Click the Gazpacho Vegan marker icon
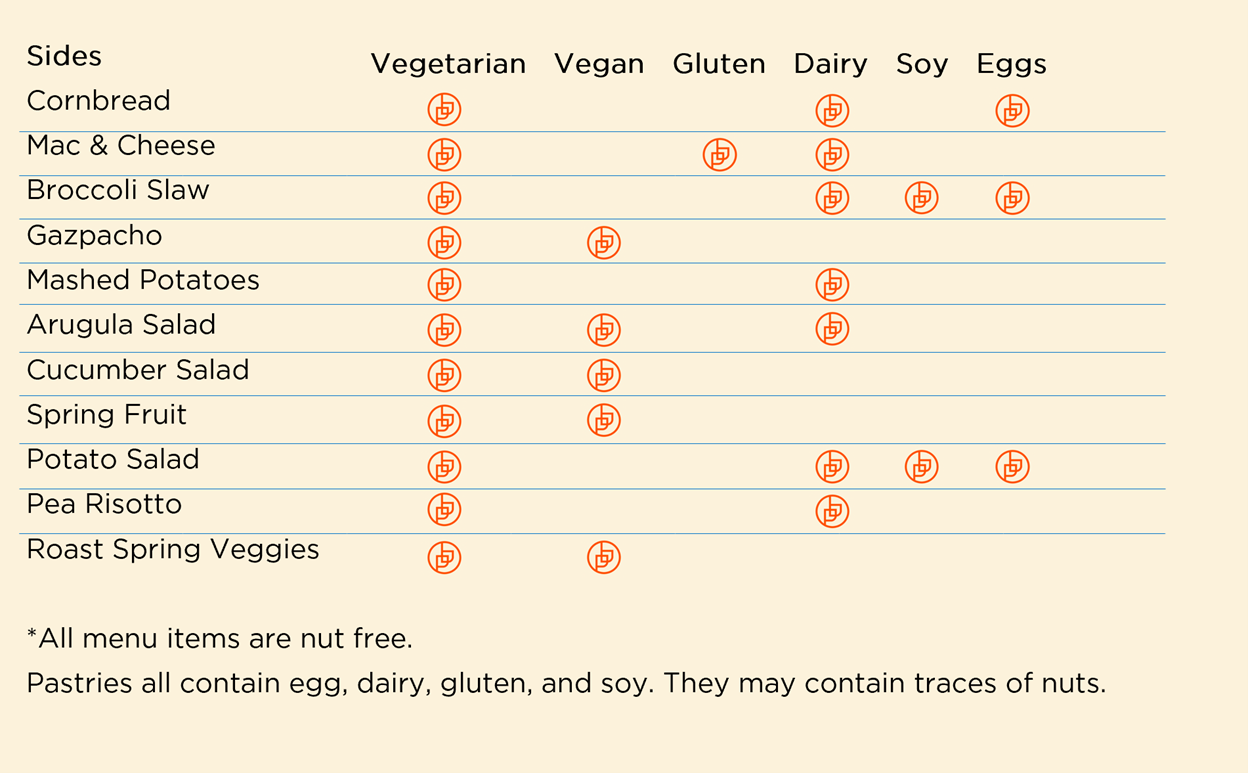 coord(603,242)
